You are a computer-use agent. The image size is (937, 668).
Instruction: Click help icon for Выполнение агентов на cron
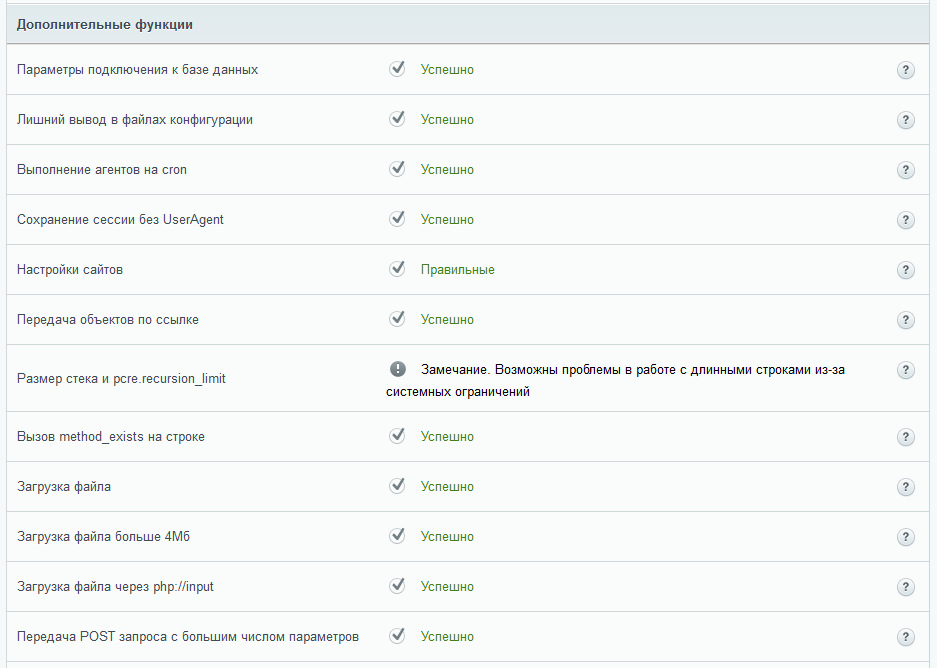[x=906, y=170]
